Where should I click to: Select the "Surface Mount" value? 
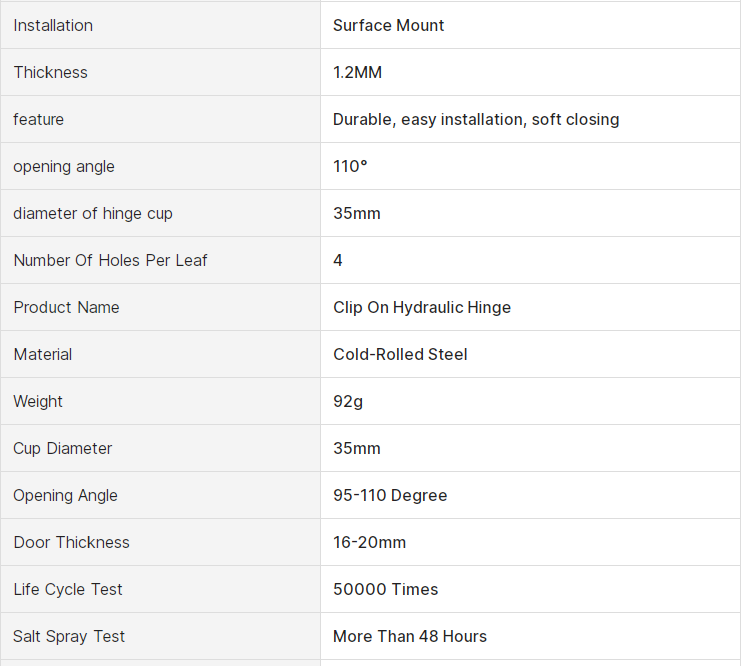[x=388, y=25]
